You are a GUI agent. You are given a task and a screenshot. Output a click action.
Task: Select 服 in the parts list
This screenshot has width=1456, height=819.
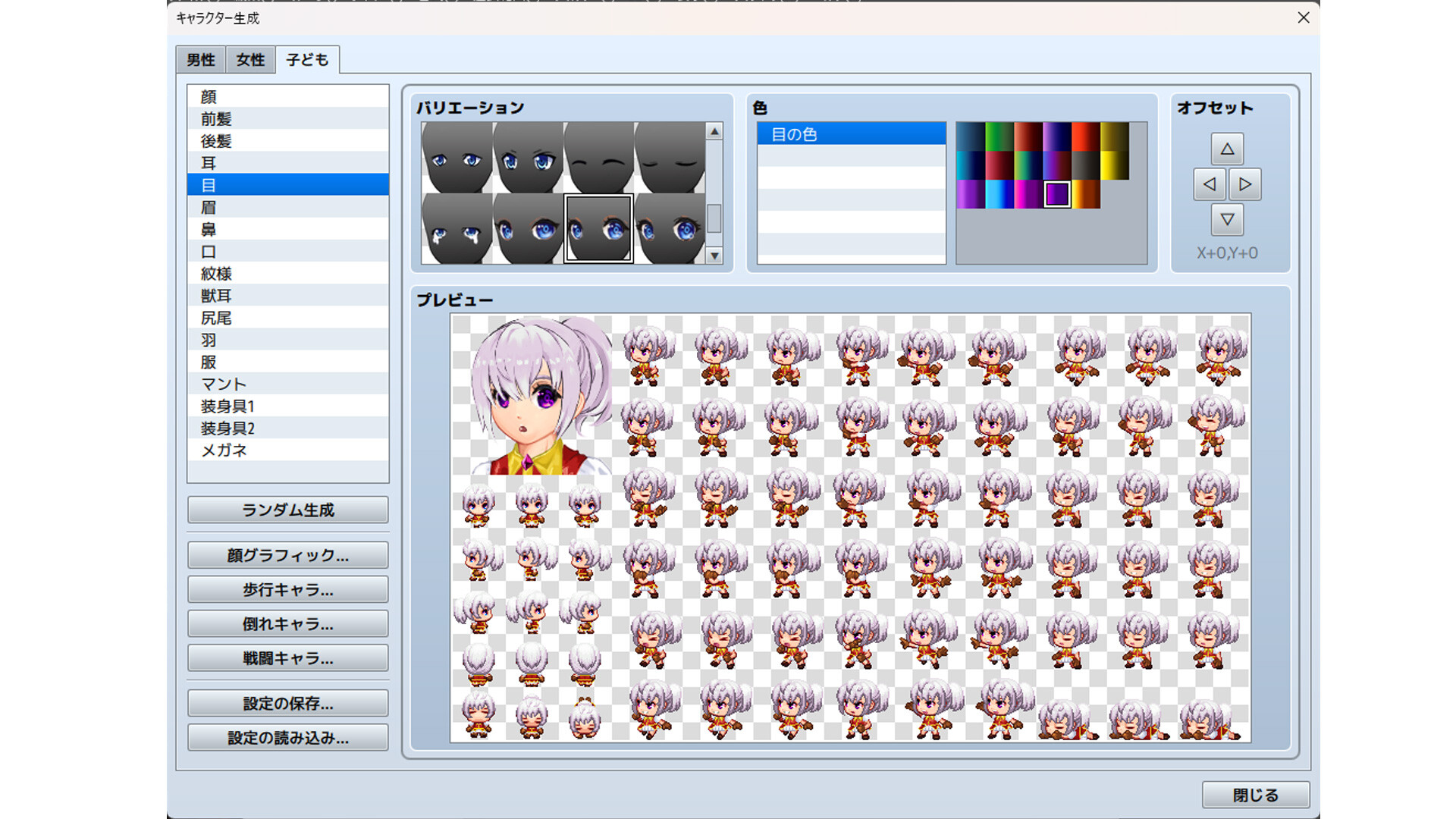click(288, 362)
